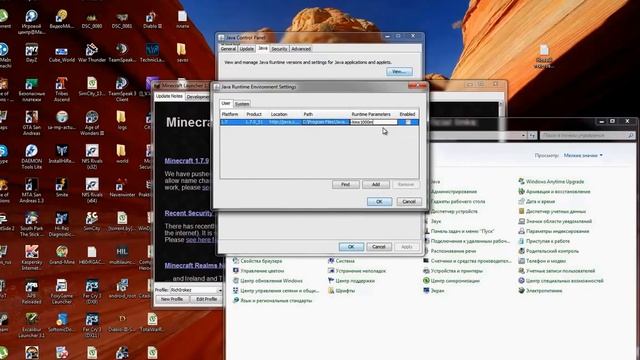This screenshot has height=360, width=640.
Task: Open Родительский контроль in Control Panel
Action: (x=548, y=251)
